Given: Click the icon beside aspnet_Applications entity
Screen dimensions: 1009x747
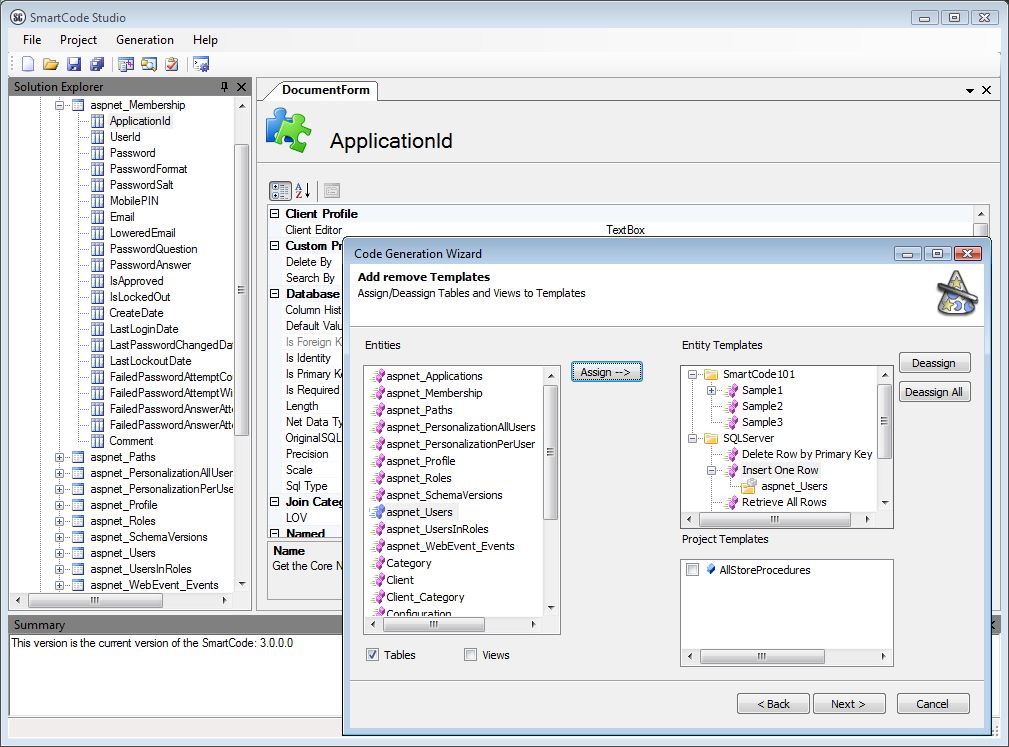Looking at the screenshot, I should (378, 376).
